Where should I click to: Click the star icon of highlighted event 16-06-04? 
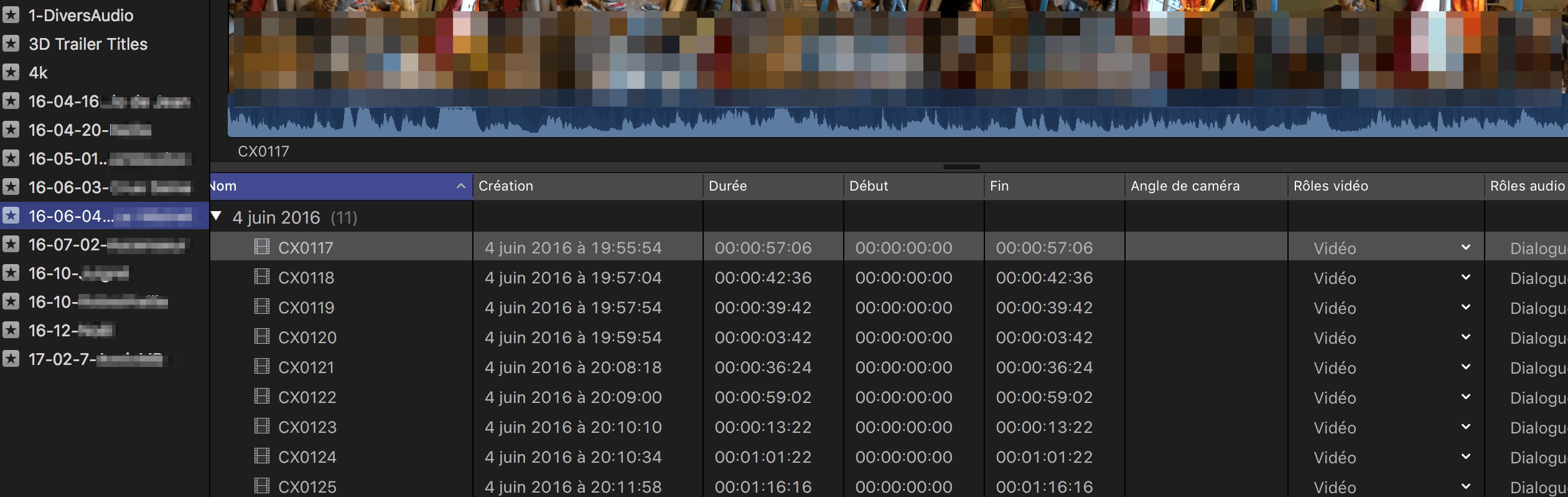pyautogui.click(x=11, y=215)
